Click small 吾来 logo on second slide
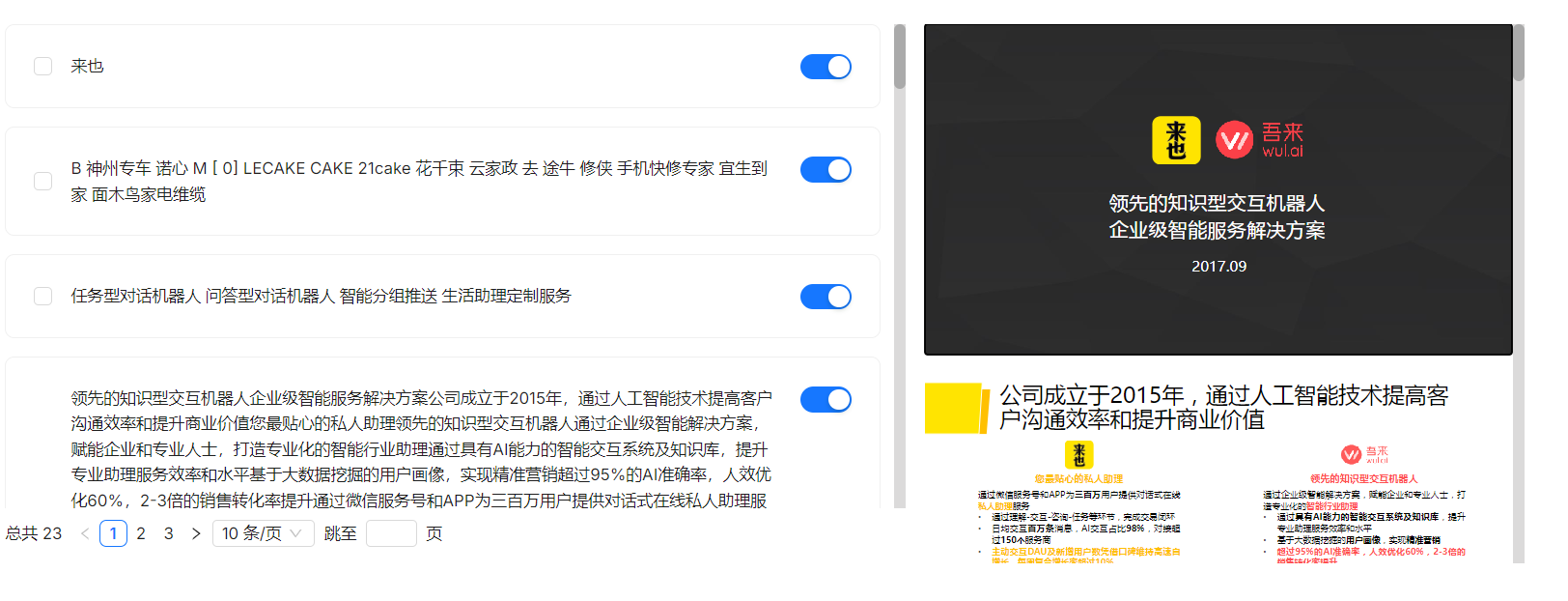This screenshot has width=1568, height=601. point(1364,454)
